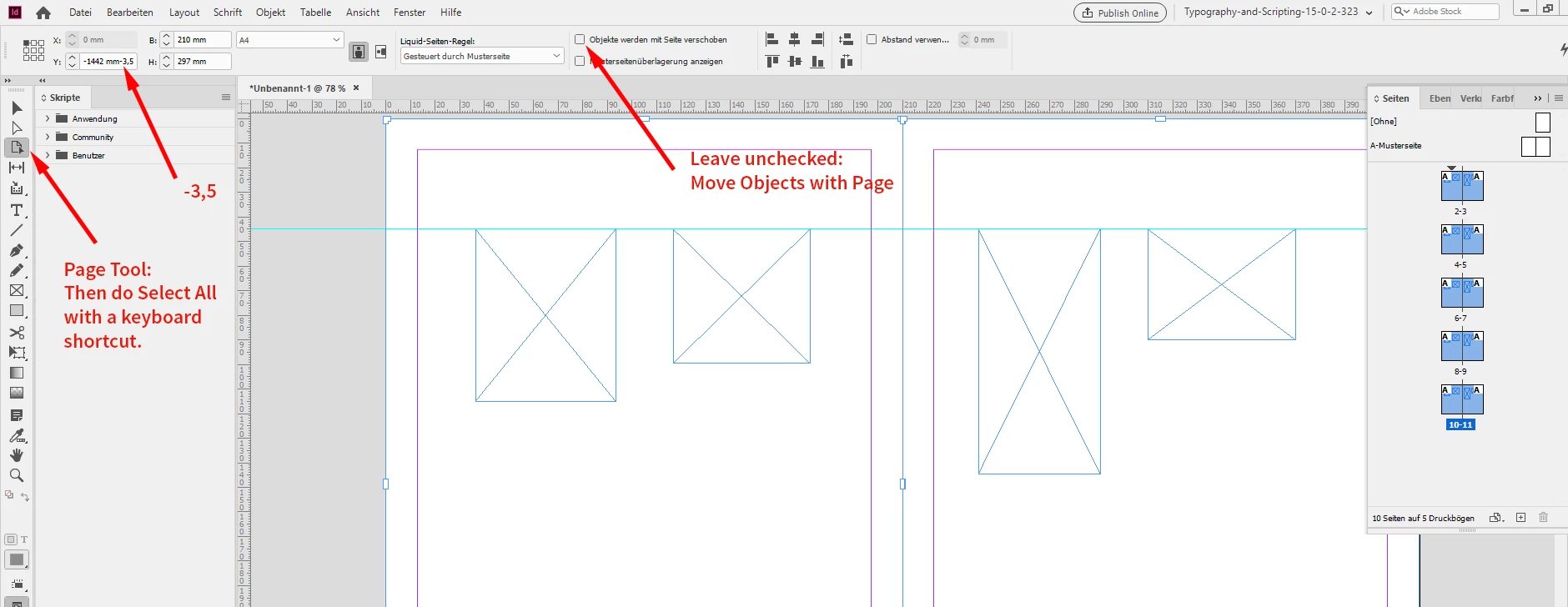Toggle 'Objekte werden mit Seite verschoben' checkbox
Image resolution: width=1568 pixels, height=607 pixels.
pos(580,39)
